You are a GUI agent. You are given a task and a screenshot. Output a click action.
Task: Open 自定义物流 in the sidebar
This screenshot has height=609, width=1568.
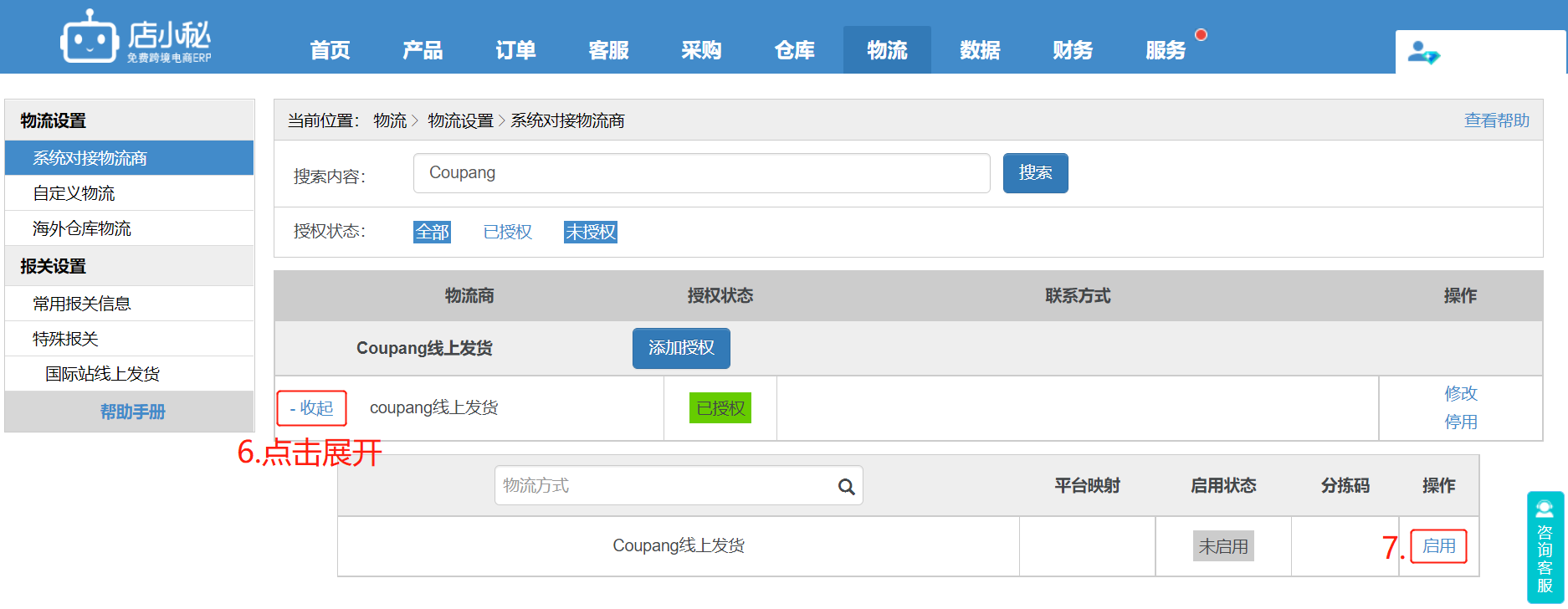(130, 193)
